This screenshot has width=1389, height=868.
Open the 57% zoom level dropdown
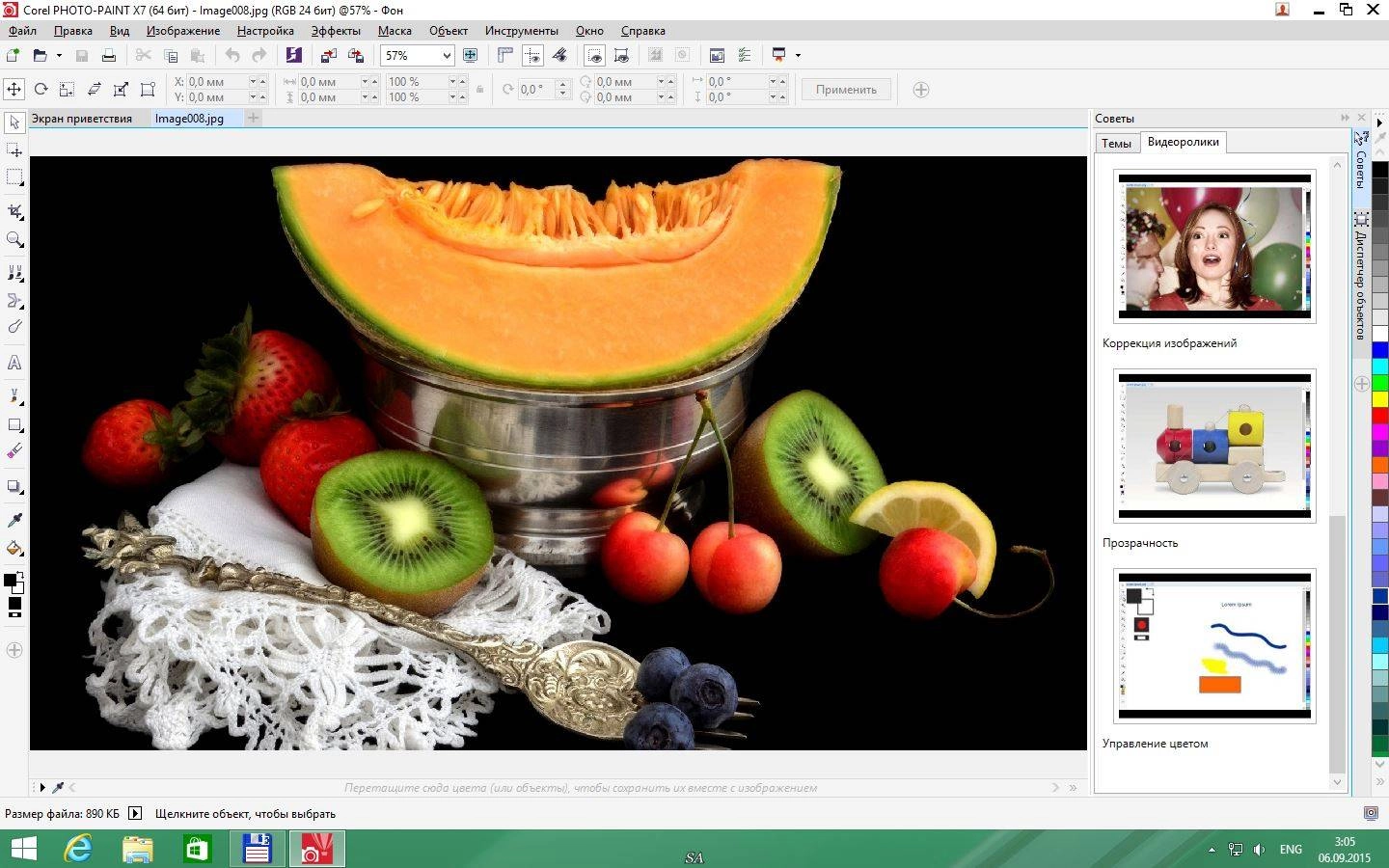(445, 55)
